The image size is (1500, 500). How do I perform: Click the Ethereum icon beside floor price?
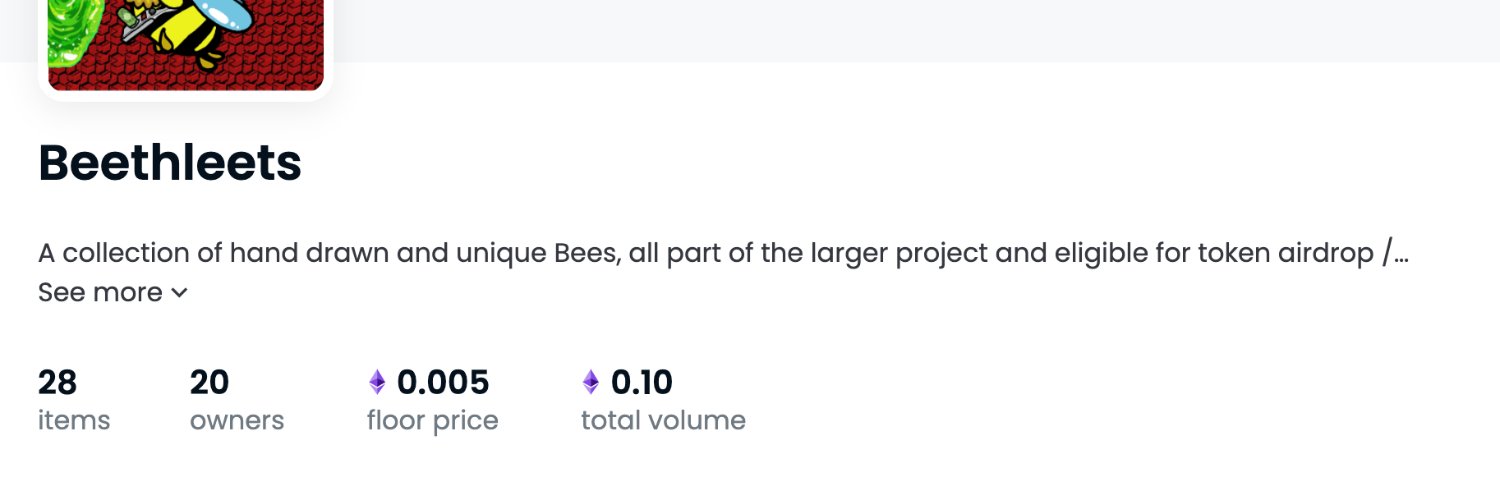coord(377,382)
